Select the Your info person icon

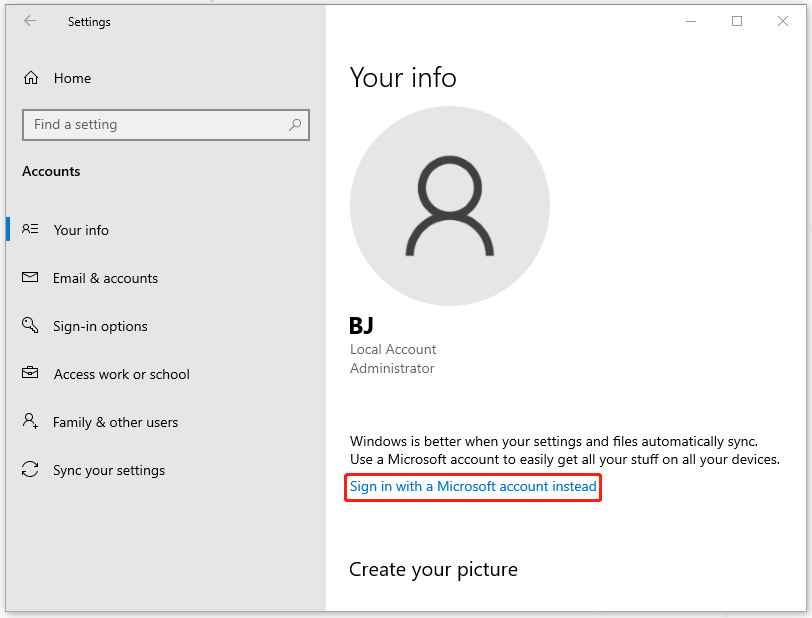(31, 230)
